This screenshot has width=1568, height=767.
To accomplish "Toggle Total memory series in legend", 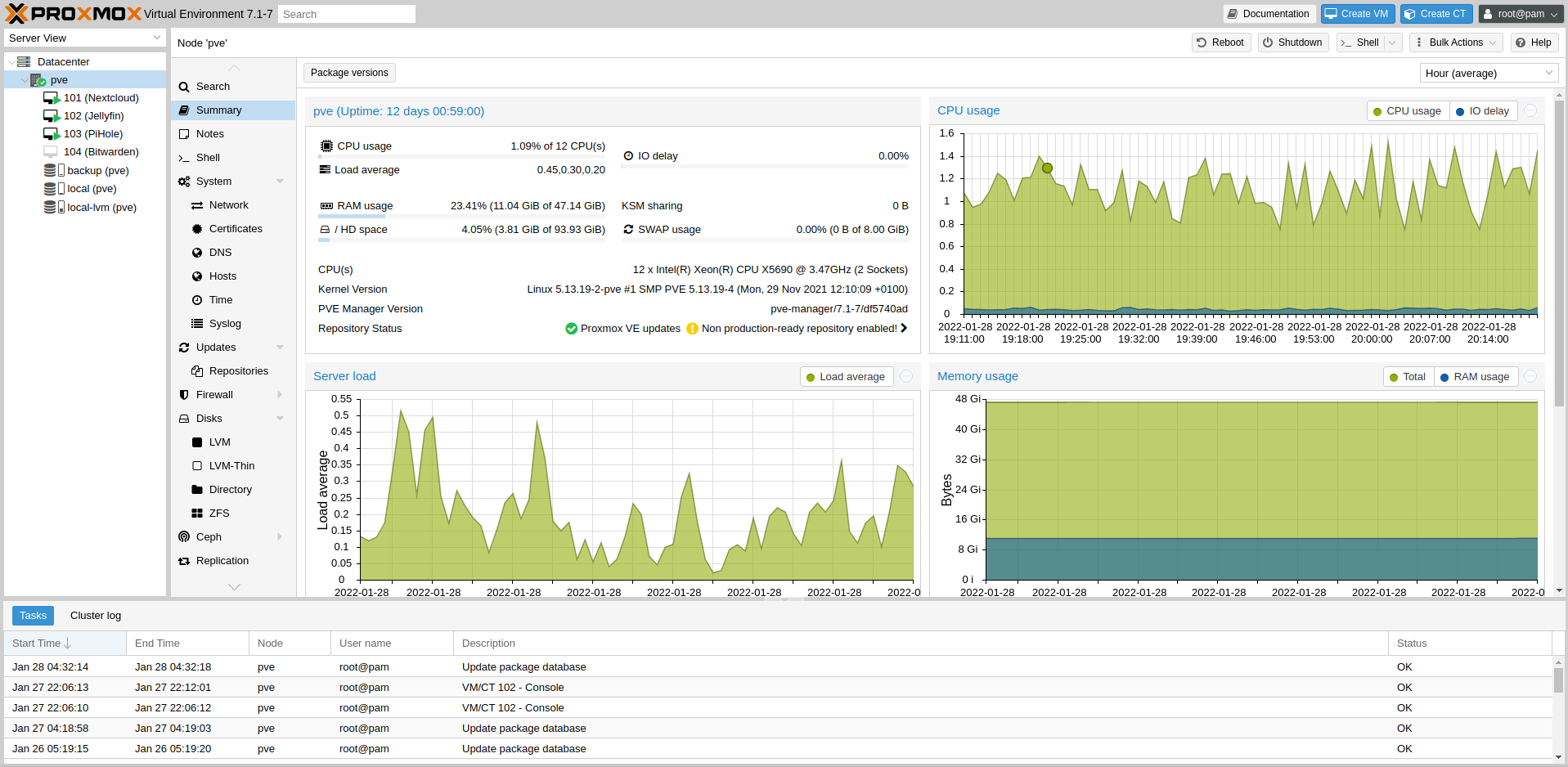I will pos(1409,377).
